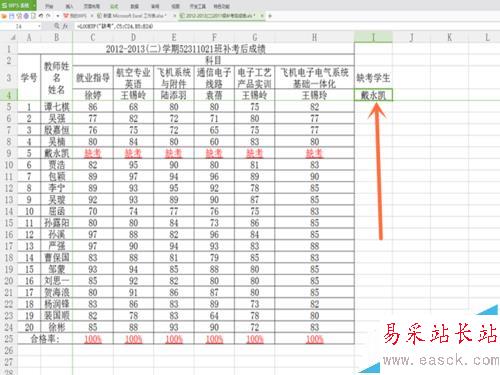Expand the name box dropdown arrow

click(39, 26)
